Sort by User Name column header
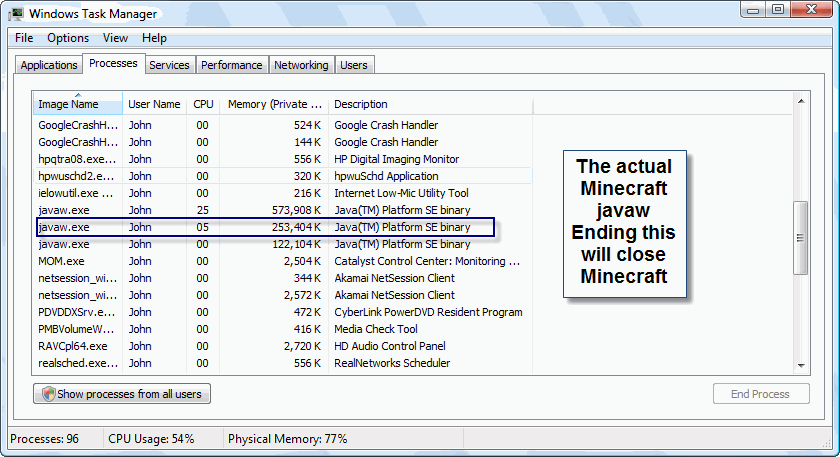840x457 pixels. tap(154, 104)
